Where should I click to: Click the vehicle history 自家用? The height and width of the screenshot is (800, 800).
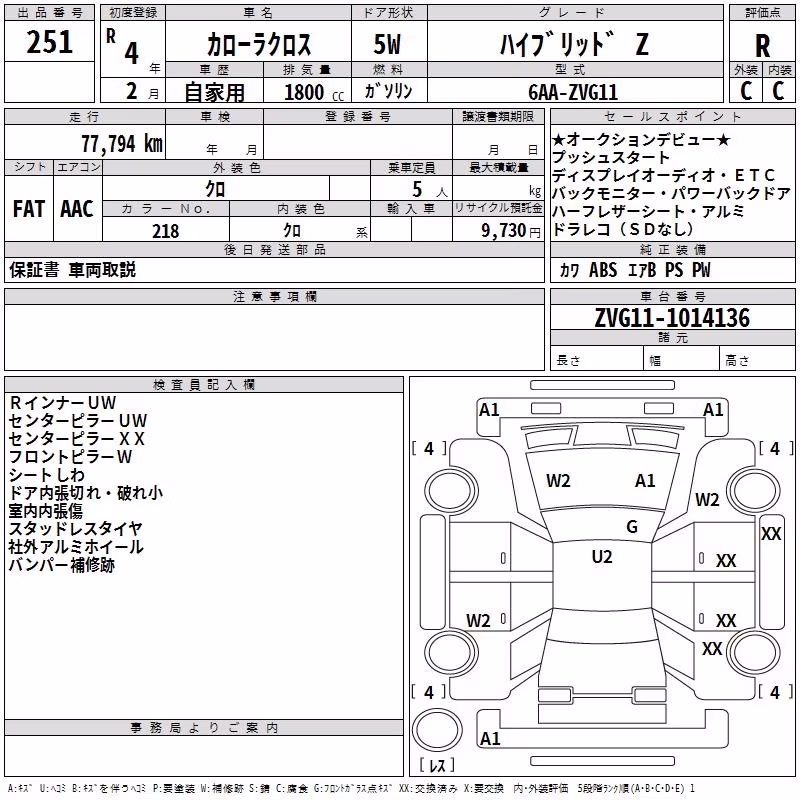tap(214, 92)
